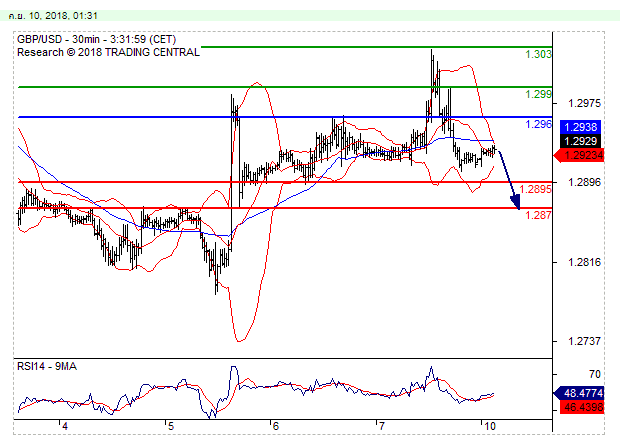The image size is (620, 443).
Task: Click the RSI14 - 9MA indicator label
Action: (x=47, y=367)
